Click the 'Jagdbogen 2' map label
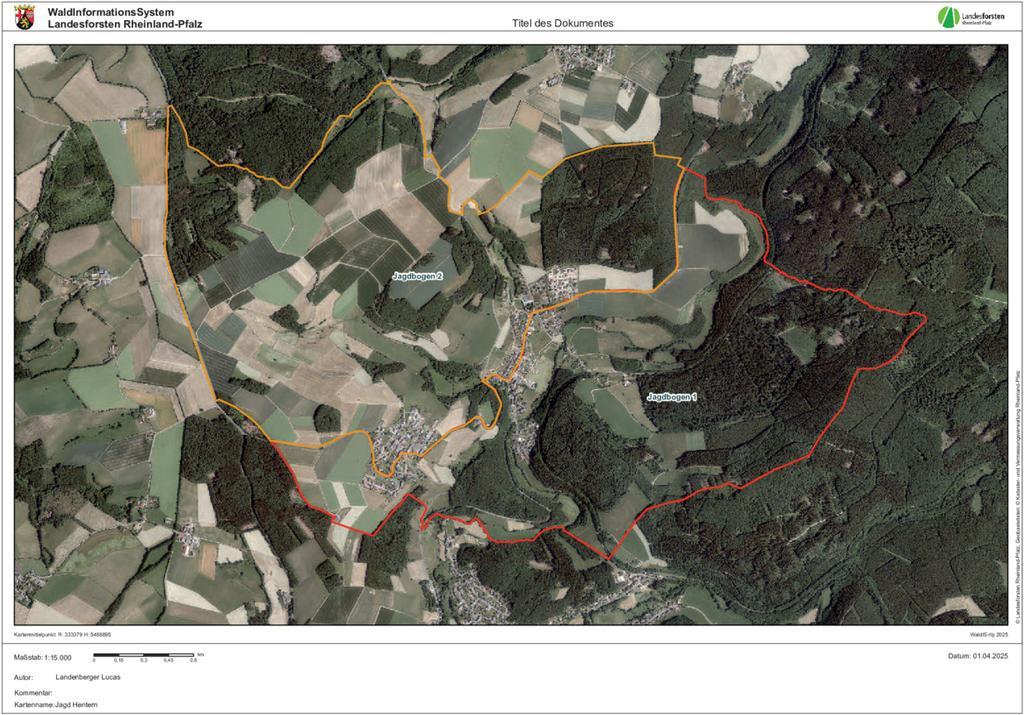This screenshot has height=715, width=1024. pos(416,274)
